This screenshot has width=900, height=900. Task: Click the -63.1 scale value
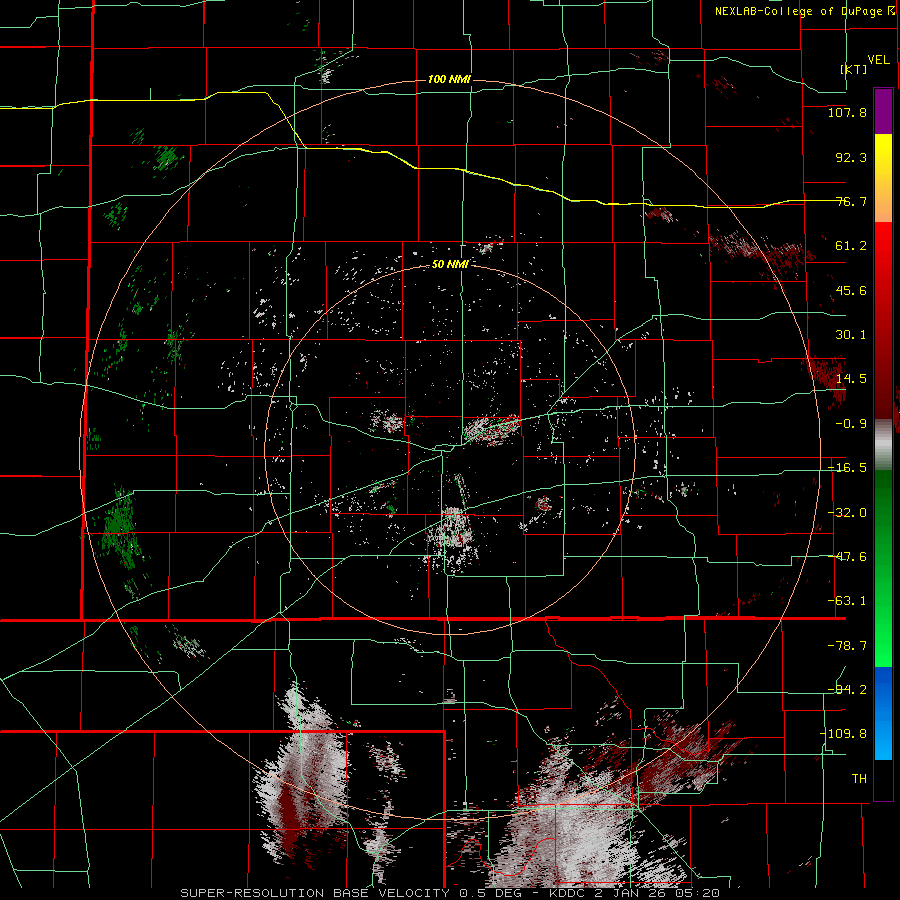[847, 601]
